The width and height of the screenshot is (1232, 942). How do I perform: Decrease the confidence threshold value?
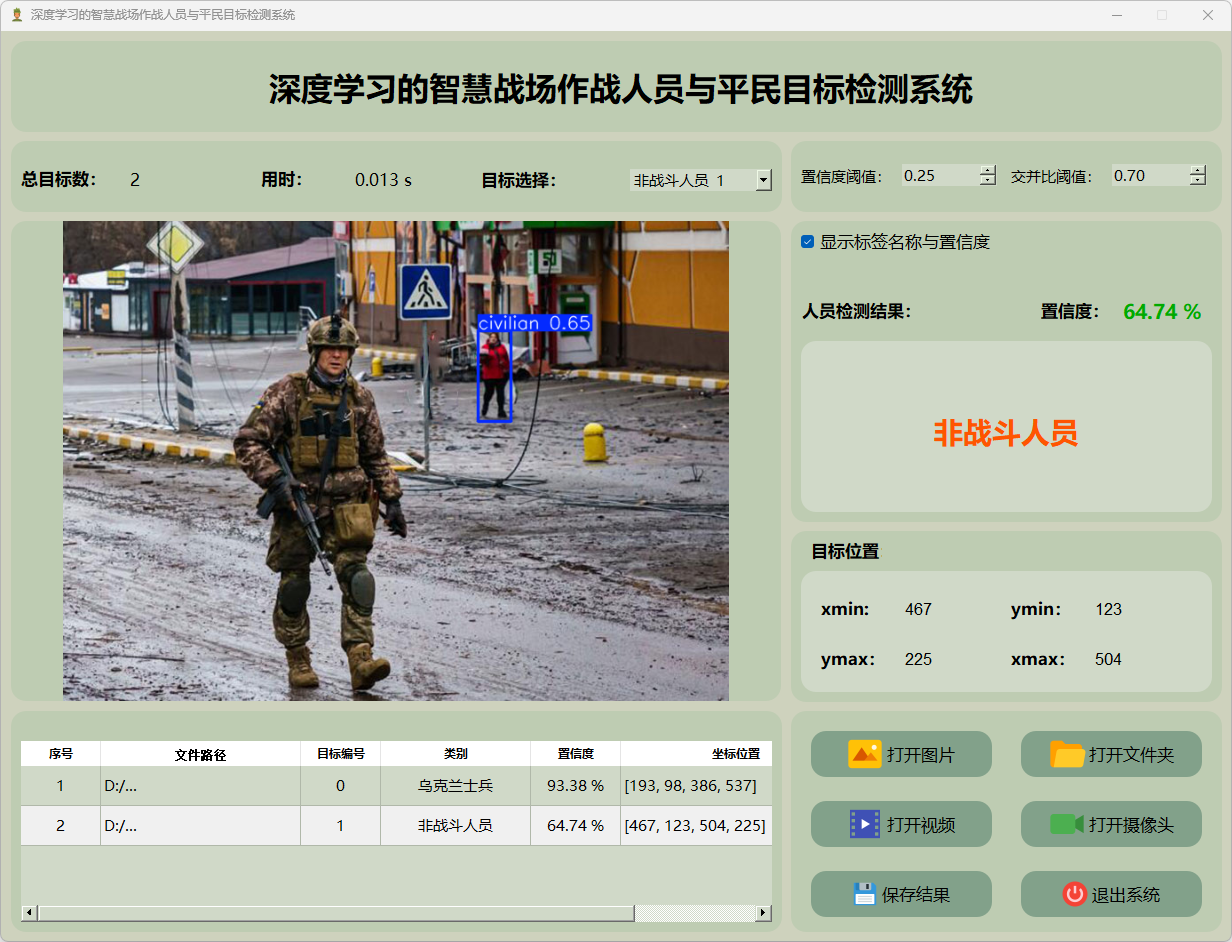[x=988, y=181]
